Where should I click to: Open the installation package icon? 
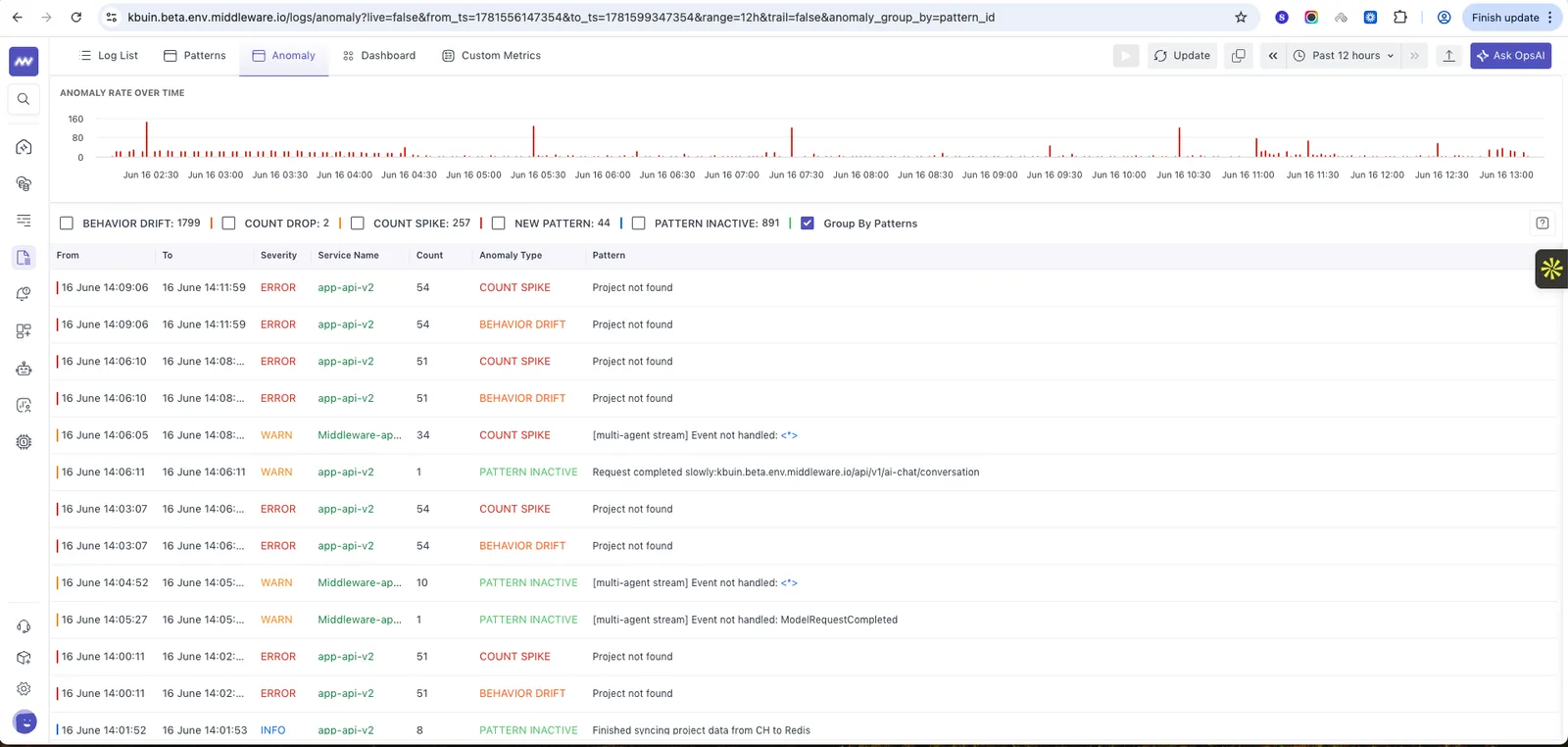point(24,658)
